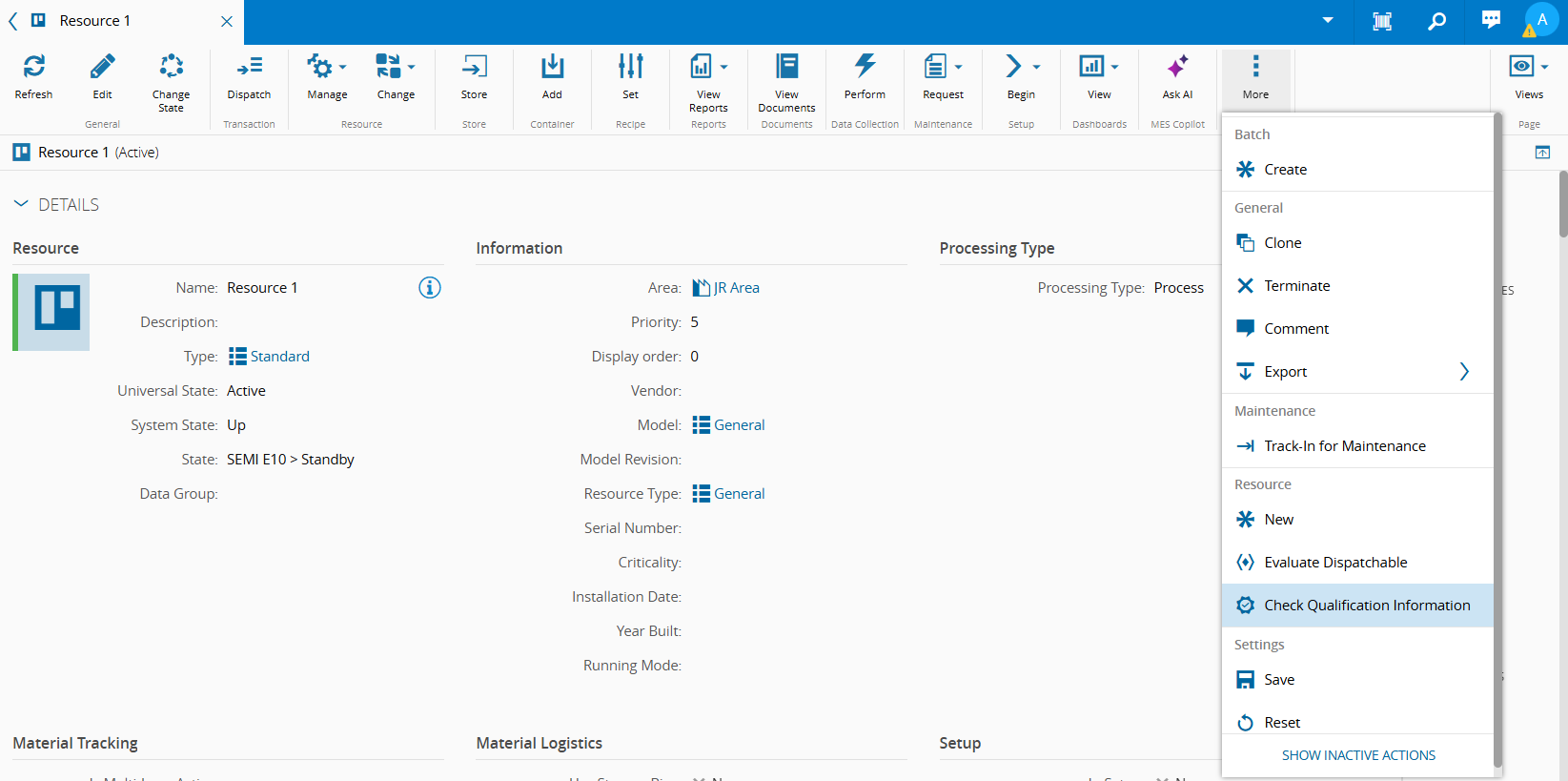Select Clone in the More menu
Viewport: 1568px width, 781px height.
[x=1282, y=243]
